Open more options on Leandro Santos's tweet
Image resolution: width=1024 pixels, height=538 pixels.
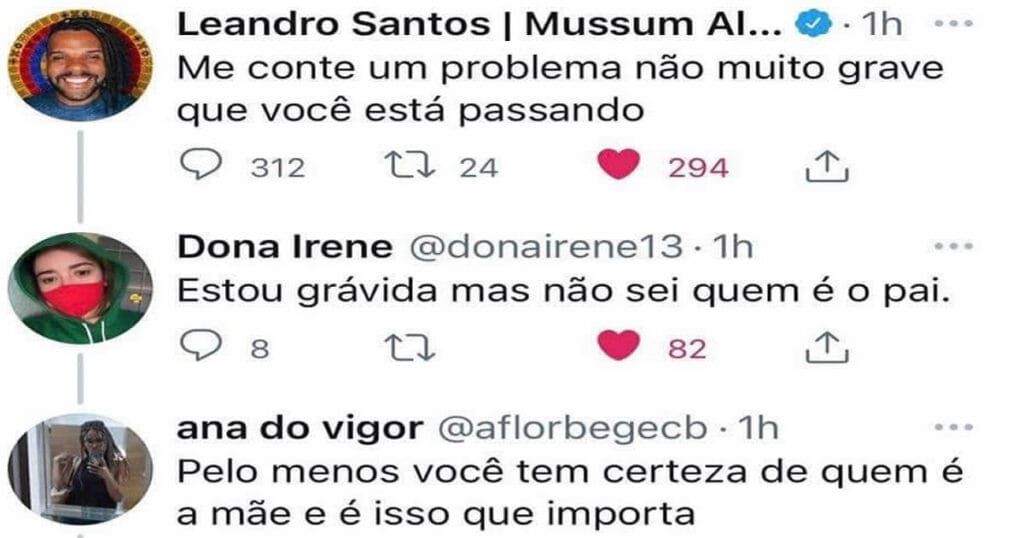[953, 24]
